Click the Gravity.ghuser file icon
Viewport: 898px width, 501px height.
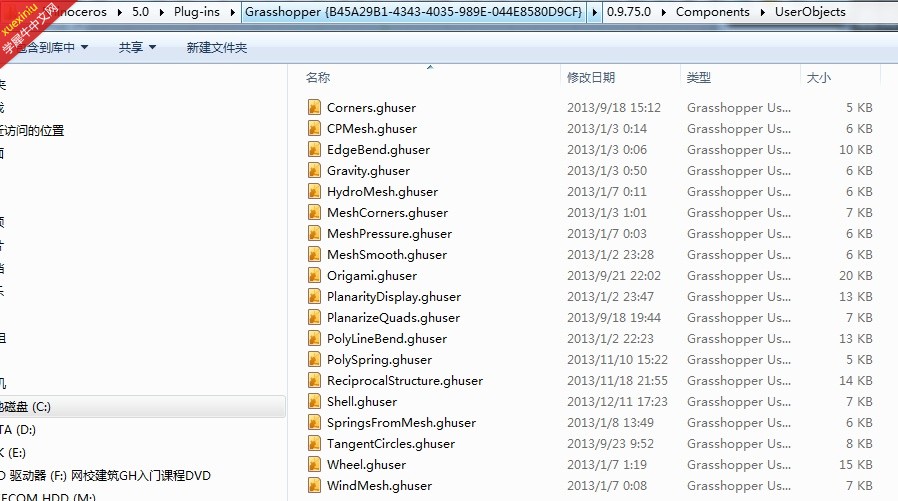pos(314,171)
